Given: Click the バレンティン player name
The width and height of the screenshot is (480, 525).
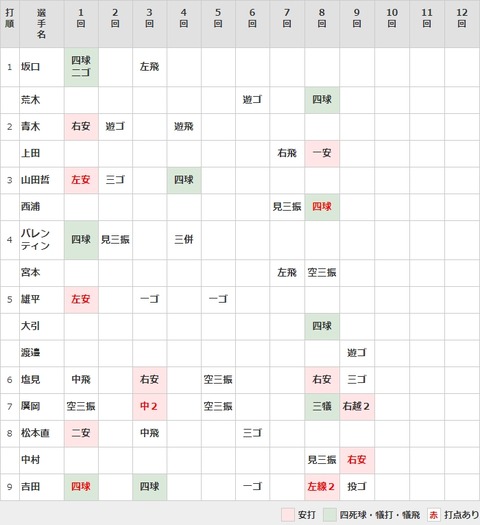Looking at the screenshot, I should tap(35, 239).
